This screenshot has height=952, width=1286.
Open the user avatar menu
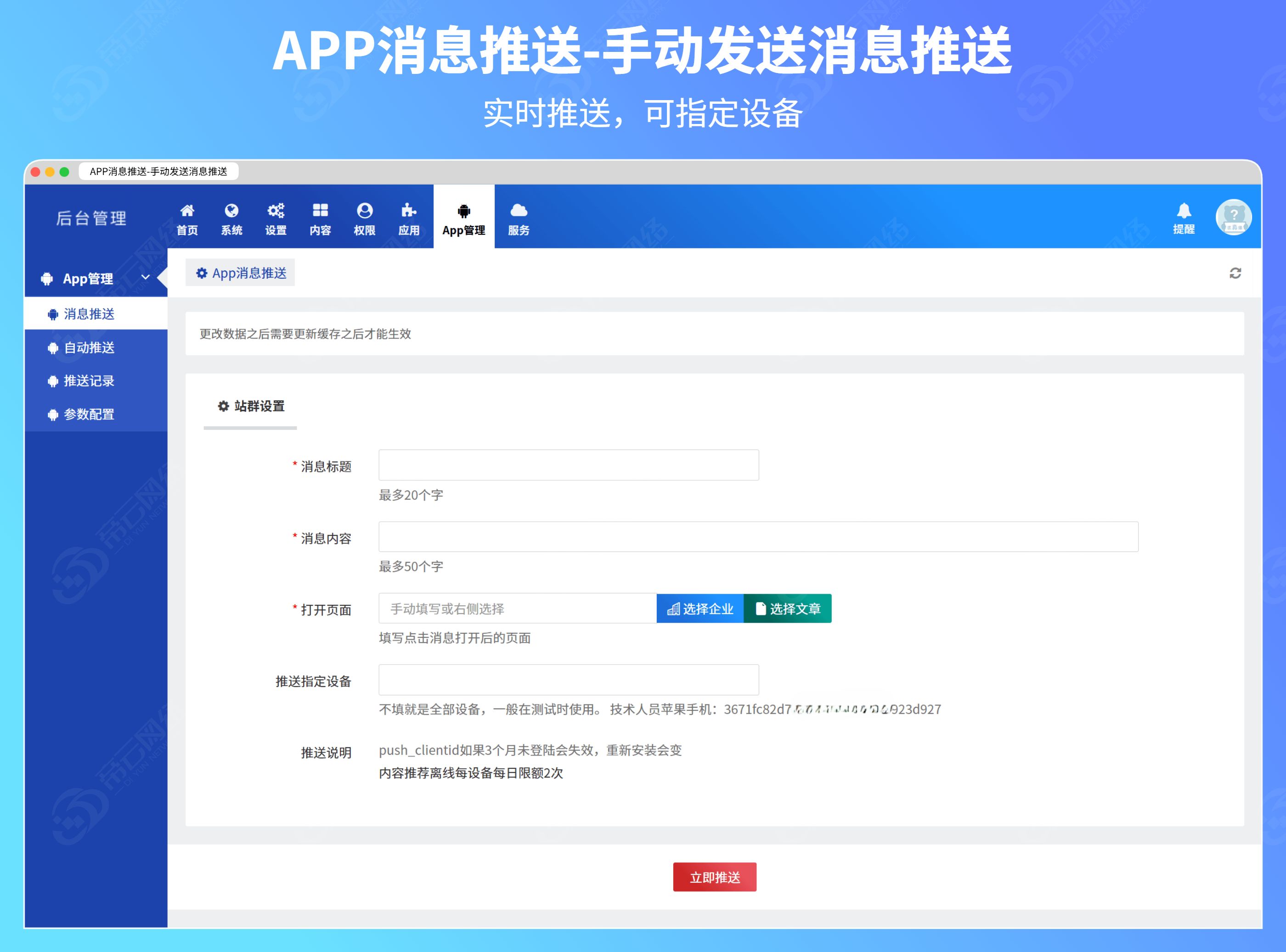point(1233,217)
